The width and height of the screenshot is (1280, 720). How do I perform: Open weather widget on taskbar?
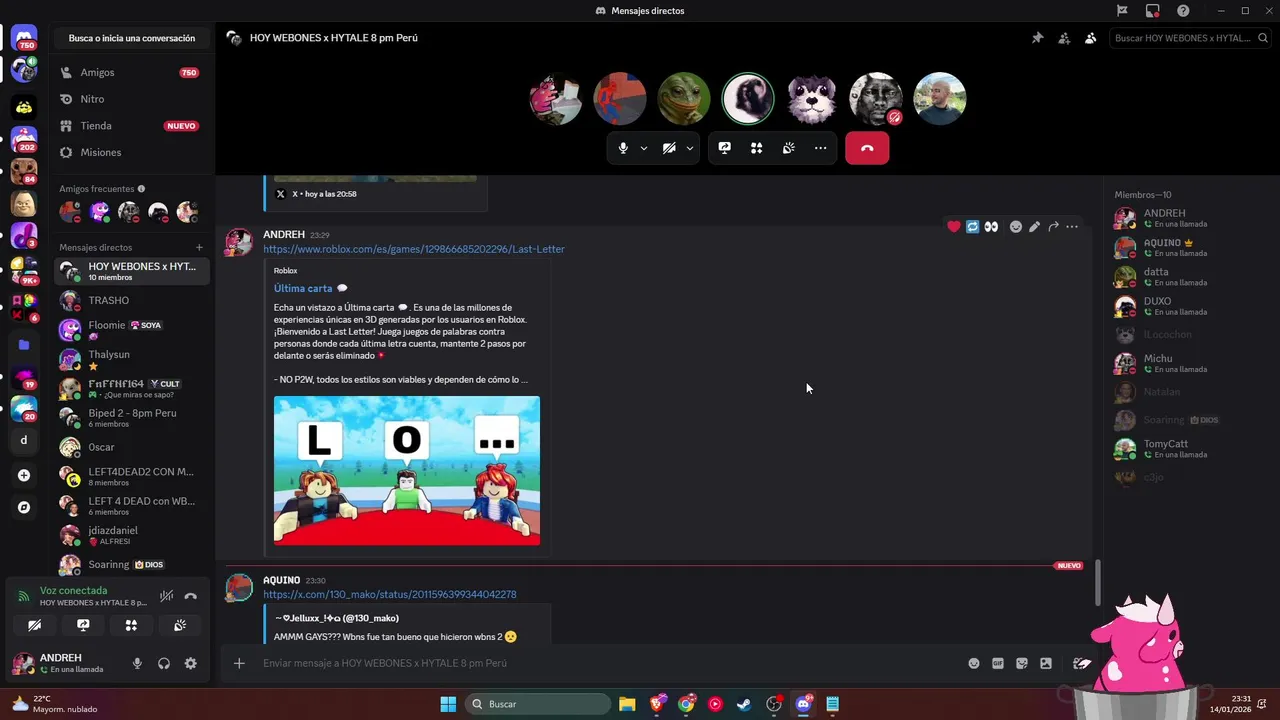pyautogui.click(x=55, y=704)
